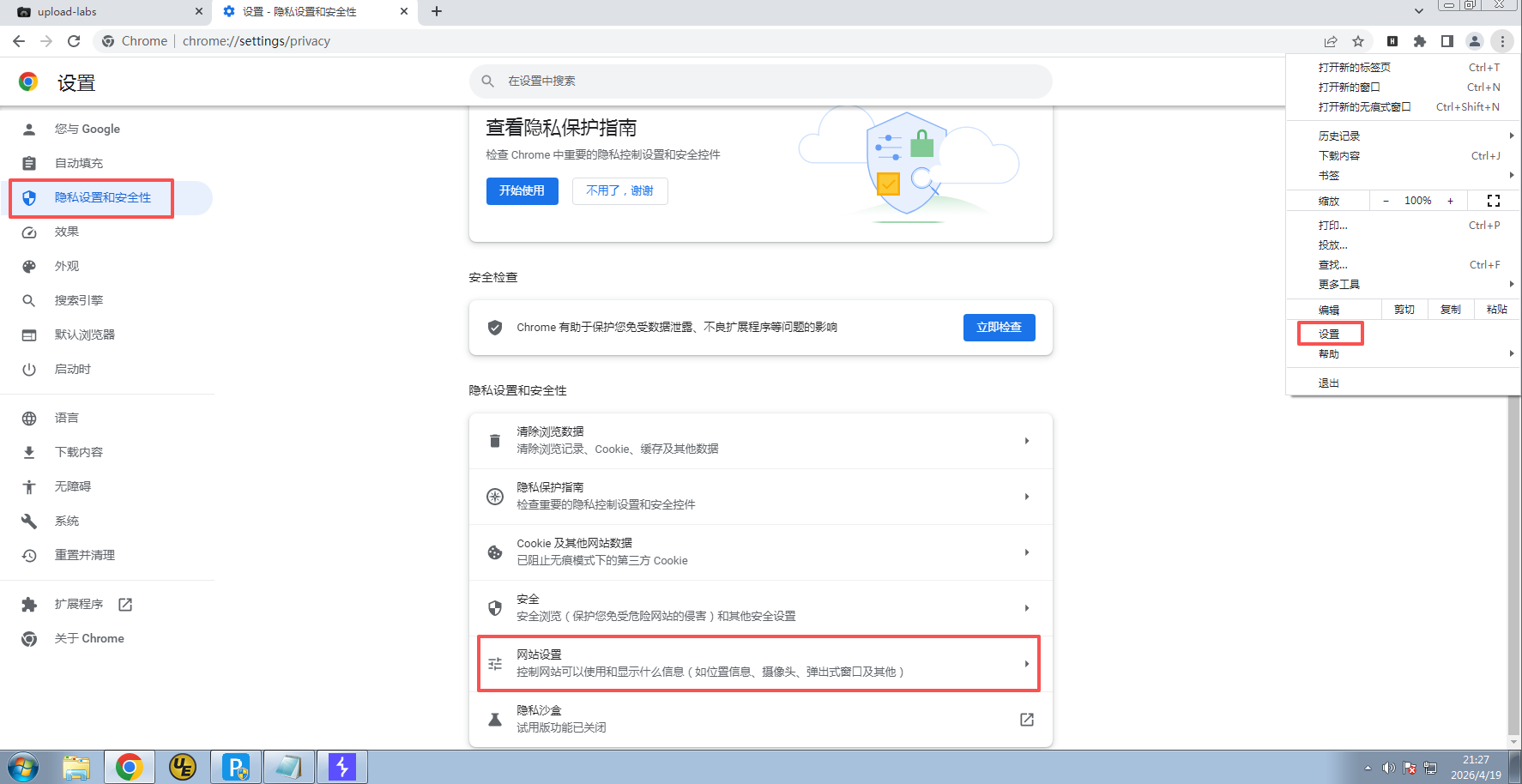This screenshot has width=1522, height=784.
Task: Increase zoom with the plus button
Action: pos(1451,201)
